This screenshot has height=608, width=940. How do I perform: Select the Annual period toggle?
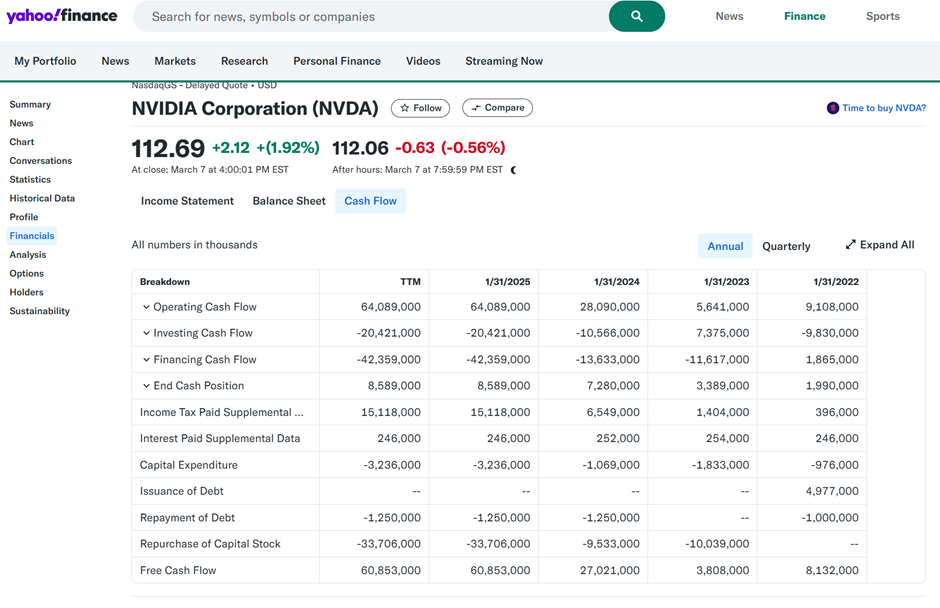point(725,246)
